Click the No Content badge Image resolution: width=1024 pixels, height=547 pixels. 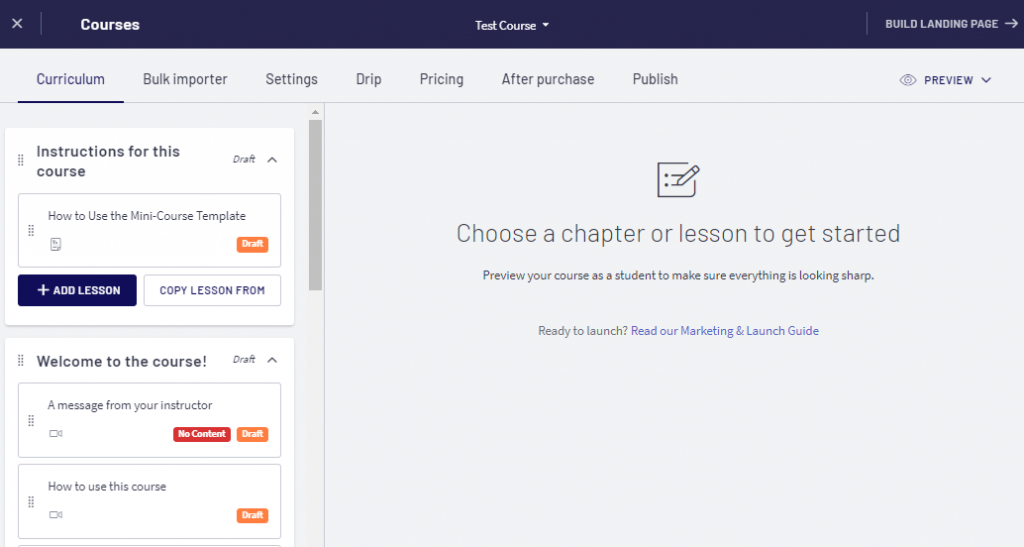[x=202, y=434]
